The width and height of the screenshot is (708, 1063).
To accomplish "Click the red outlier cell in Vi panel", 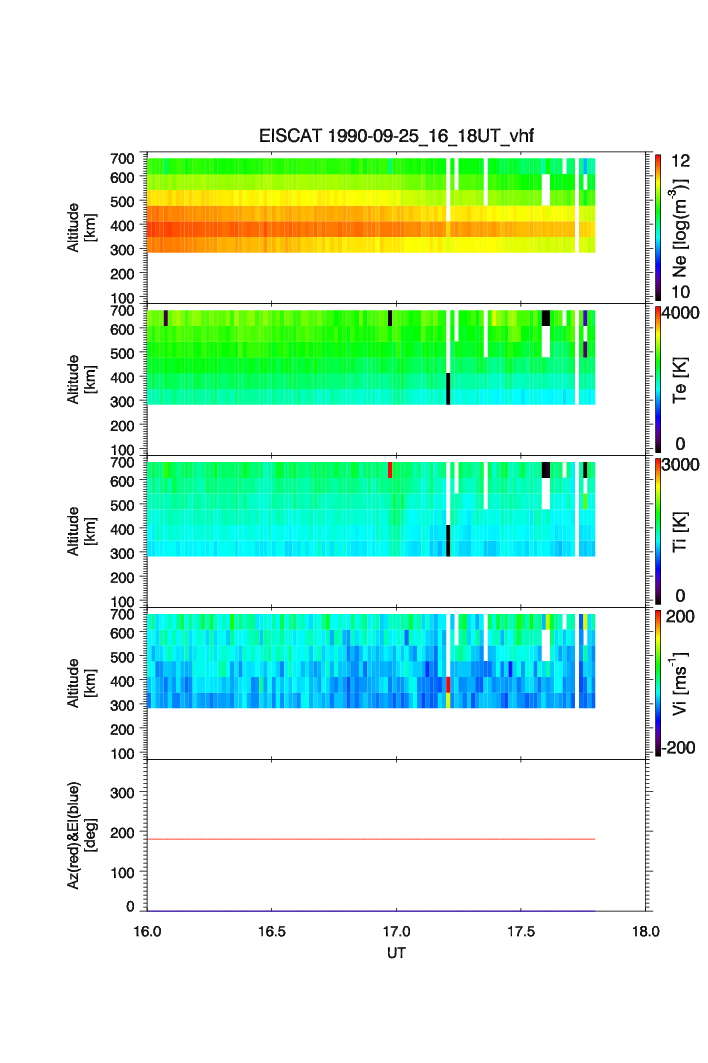I will click(448, 685).
